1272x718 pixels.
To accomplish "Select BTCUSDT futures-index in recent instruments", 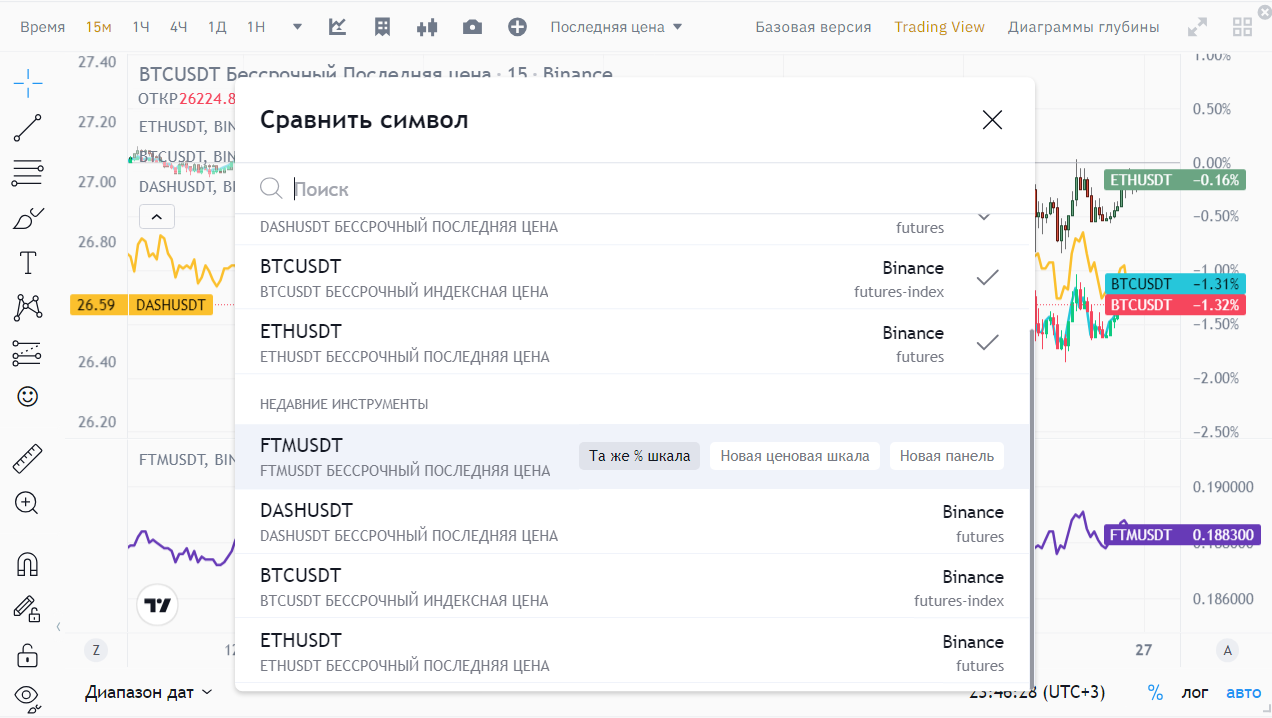I will [632, 587].
